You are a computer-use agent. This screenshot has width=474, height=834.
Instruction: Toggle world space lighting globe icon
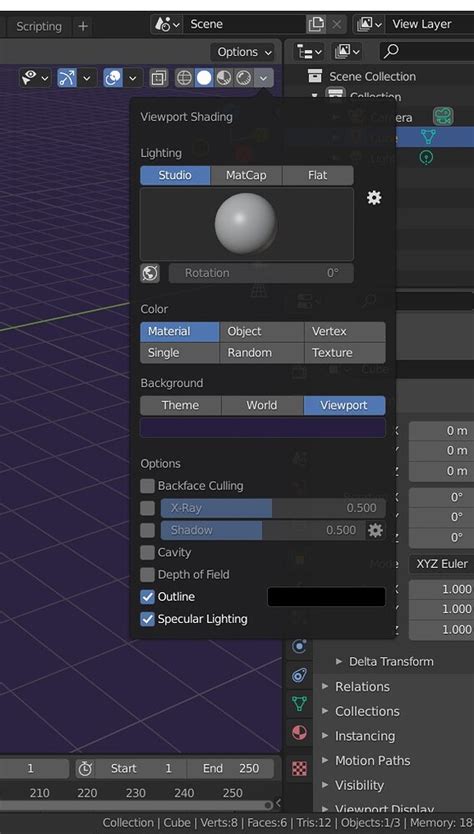(x=150, y=273)
